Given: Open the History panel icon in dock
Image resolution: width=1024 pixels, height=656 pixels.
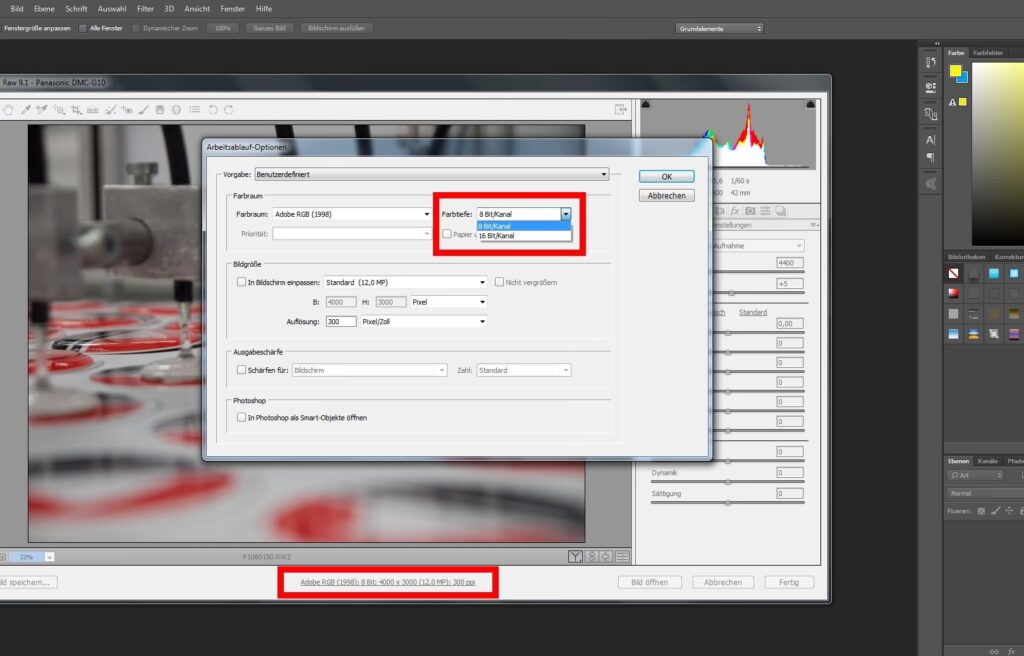Looking at the screenshot, I should click(931, 63).
